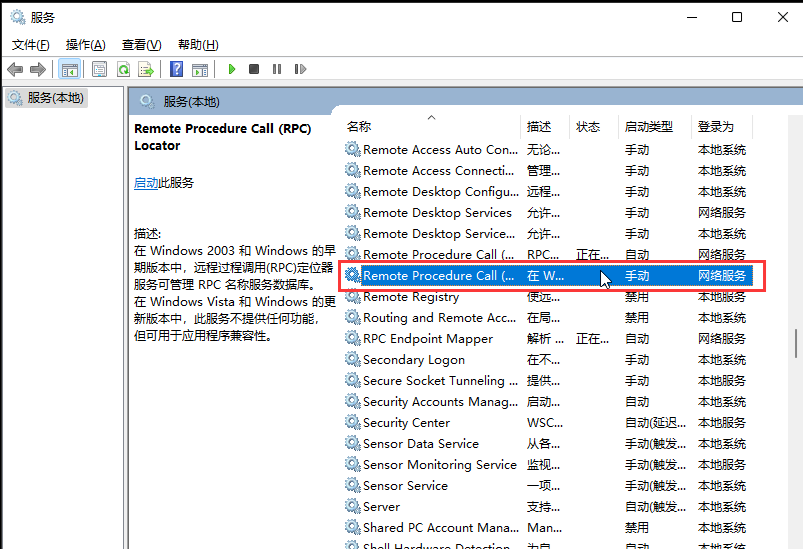Open Help via the question mark icon
The image size is (803, 549).
point(177,69)
